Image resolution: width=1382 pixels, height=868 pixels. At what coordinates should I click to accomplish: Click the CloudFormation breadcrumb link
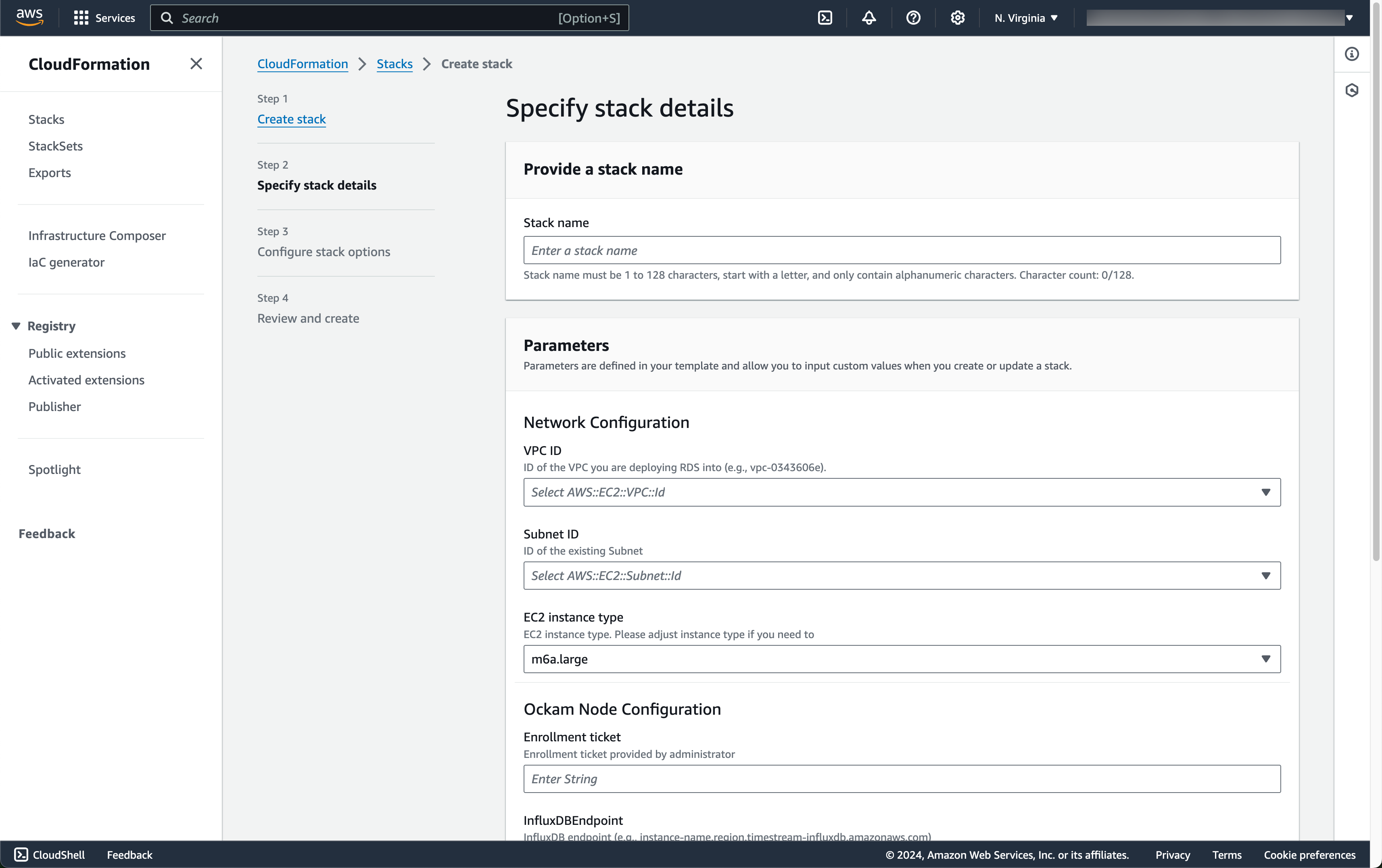click(x=302, y=63)
